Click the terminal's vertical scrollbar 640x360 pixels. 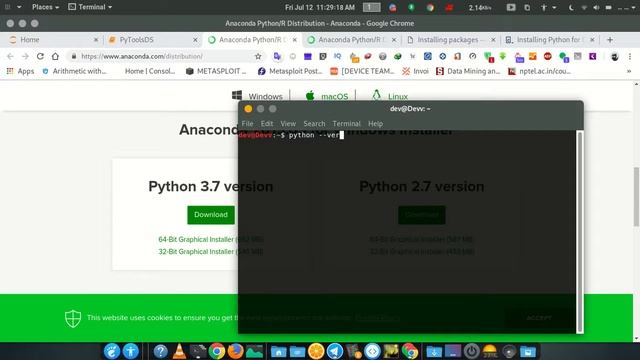[x=580, y=231]
